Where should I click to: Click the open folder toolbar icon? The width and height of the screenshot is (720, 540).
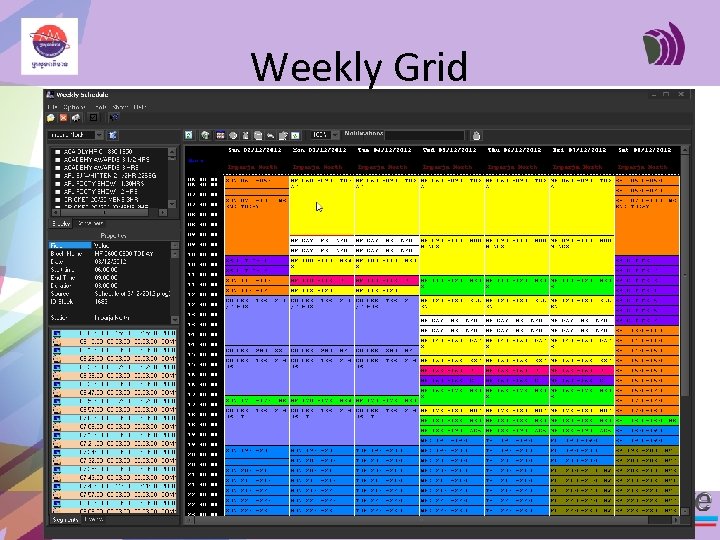coord(51,118)
